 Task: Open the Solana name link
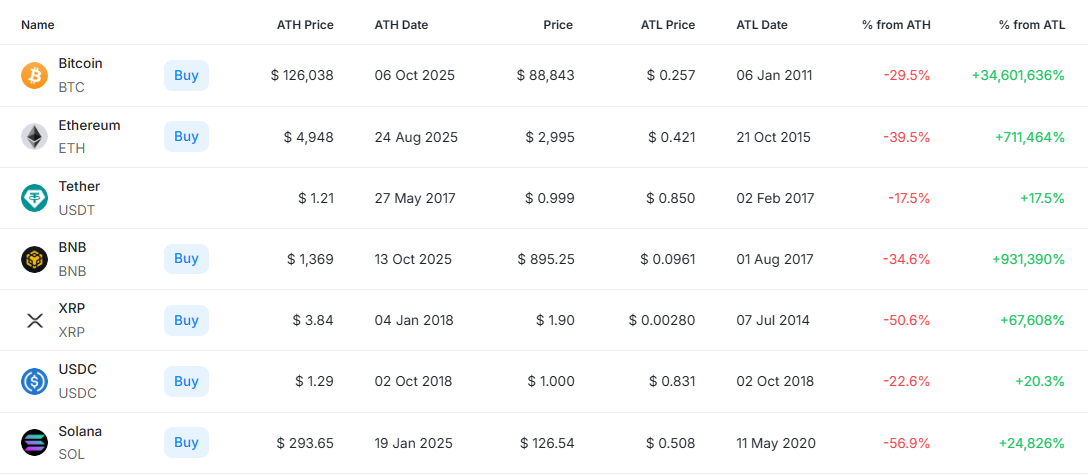[80, 432]
